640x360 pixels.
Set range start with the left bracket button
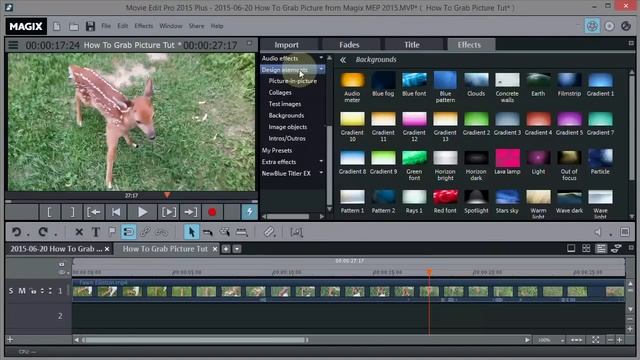(49, 212)
